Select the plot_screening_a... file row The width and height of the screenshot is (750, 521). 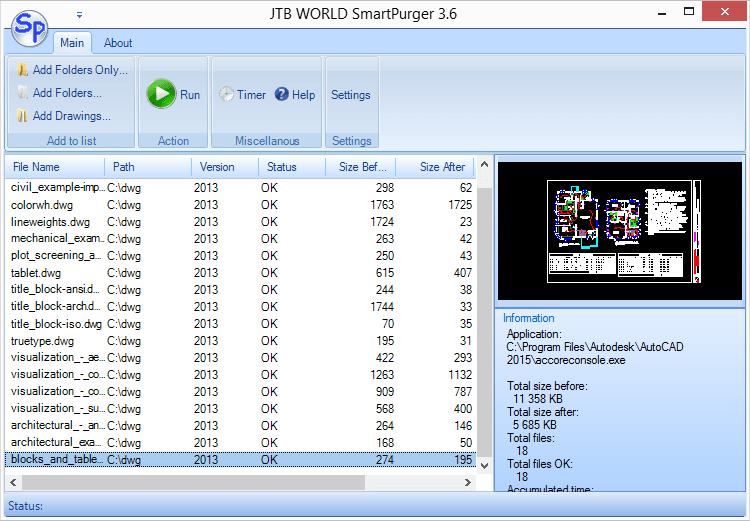[241, 255]
